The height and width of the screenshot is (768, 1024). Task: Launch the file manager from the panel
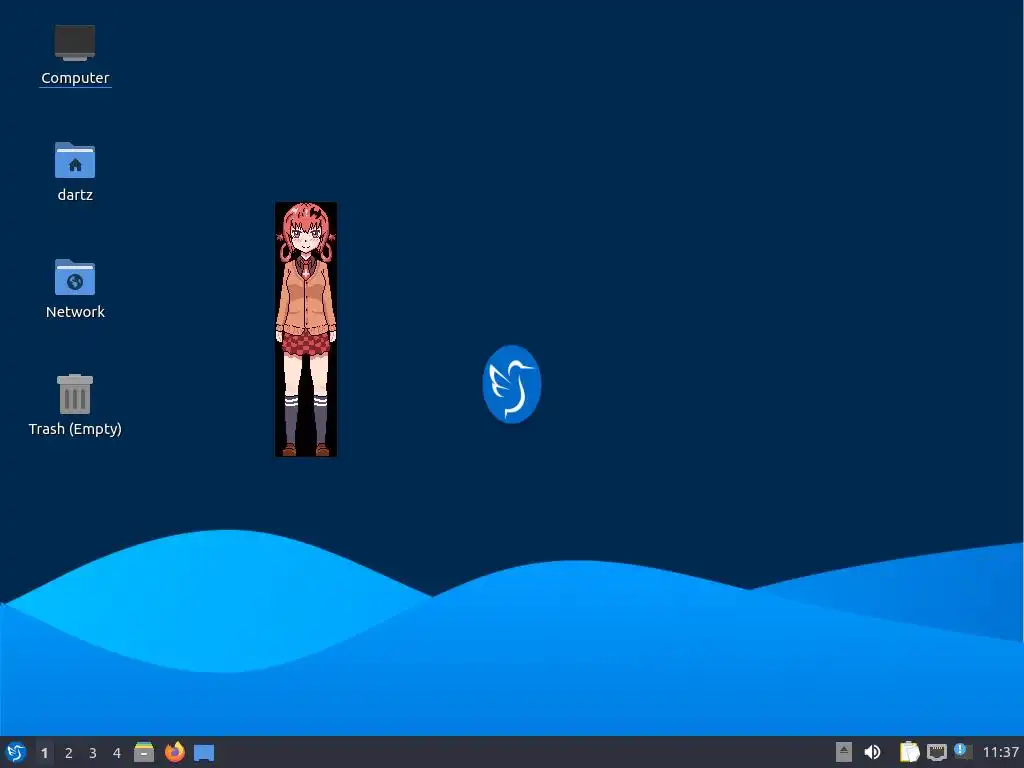coord(144,752)
